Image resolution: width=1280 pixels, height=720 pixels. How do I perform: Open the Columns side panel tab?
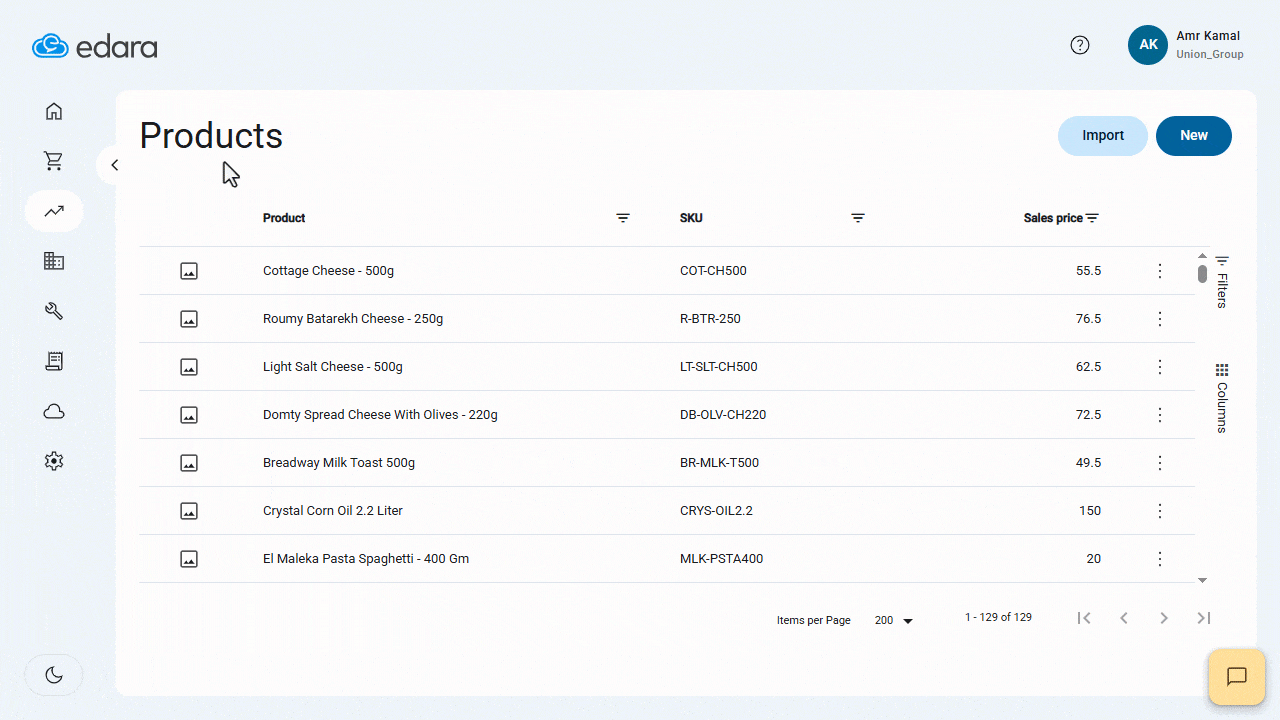click(x=1222, y=398)
